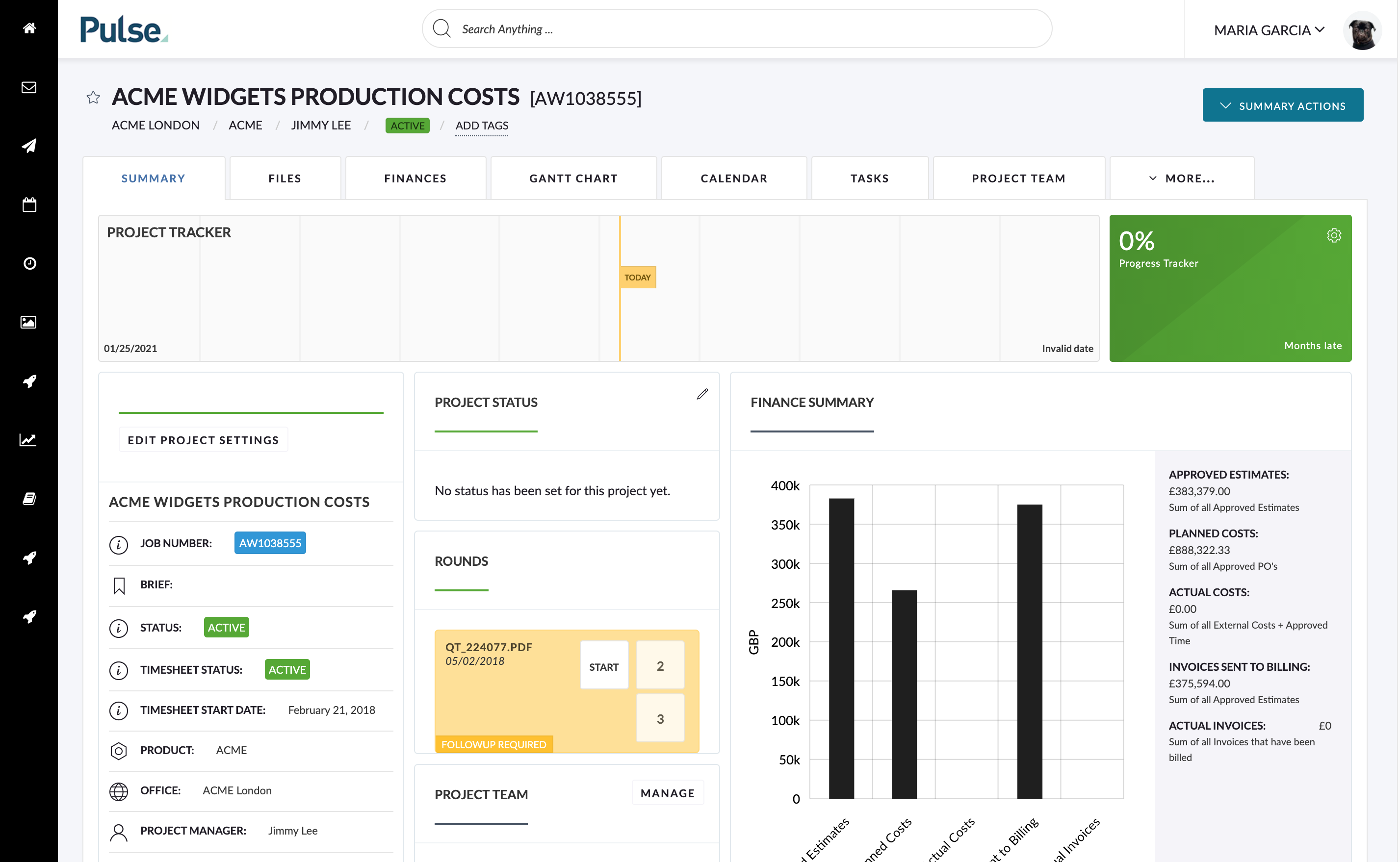Click Edit Project Settings button

(203, 439)
